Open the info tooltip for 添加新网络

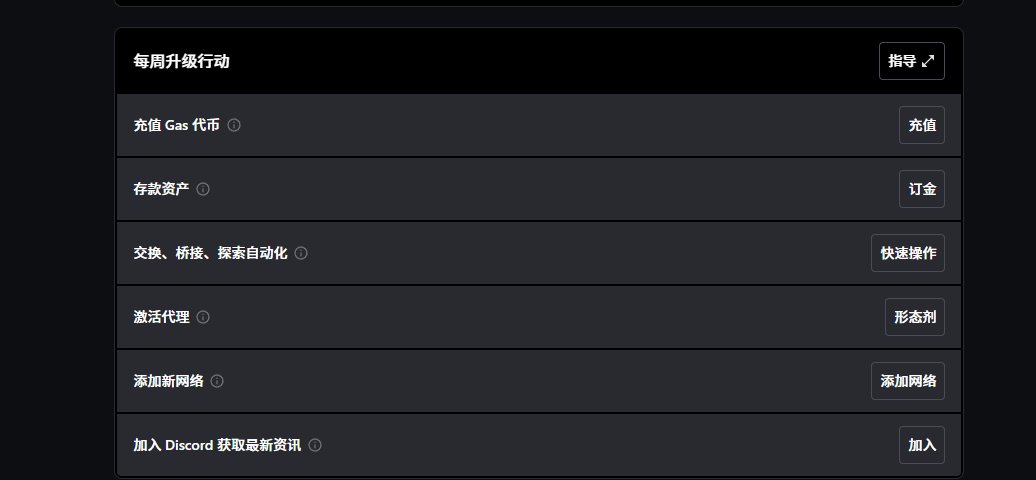click(x=217, y=381)
